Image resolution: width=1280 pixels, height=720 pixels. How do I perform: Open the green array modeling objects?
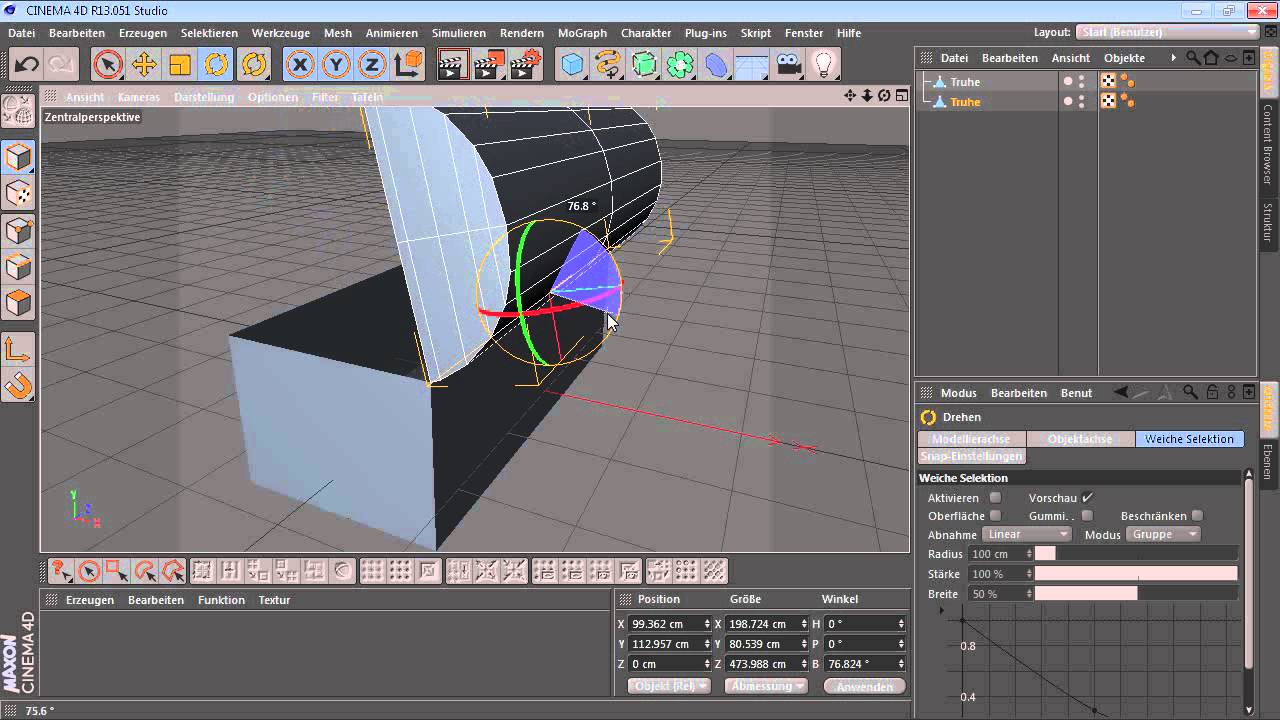(680, 66)
